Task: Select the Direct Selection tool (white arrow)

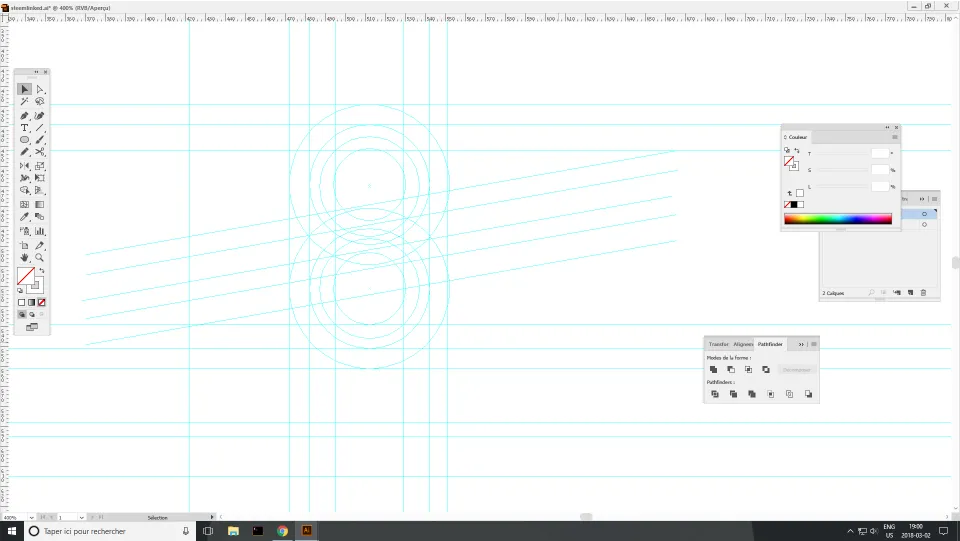Action: tap(40, 89)
